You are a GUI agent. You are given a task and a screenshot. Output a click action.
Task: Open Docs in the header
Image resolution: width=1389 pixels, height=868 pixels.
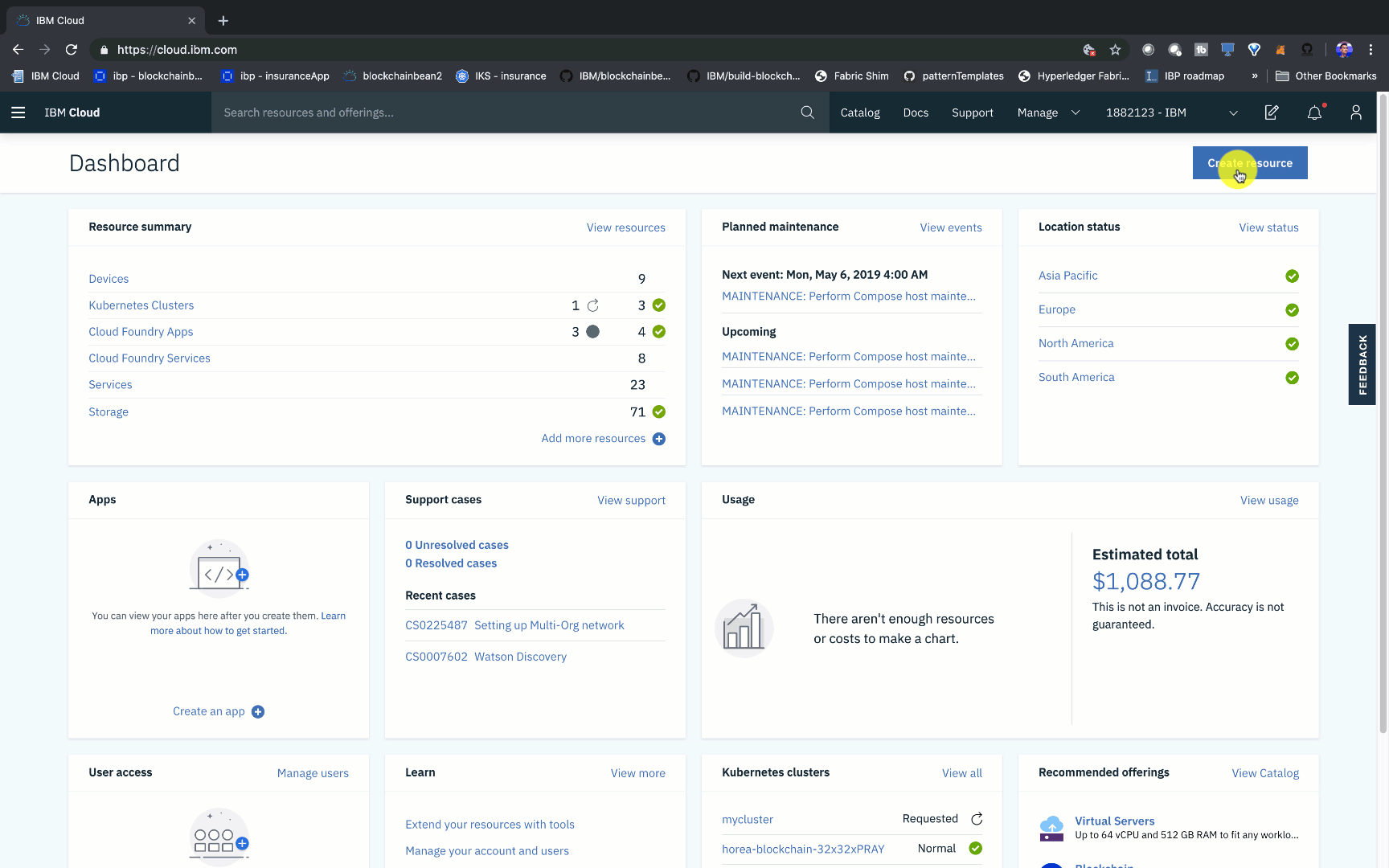tap(916, 113)
